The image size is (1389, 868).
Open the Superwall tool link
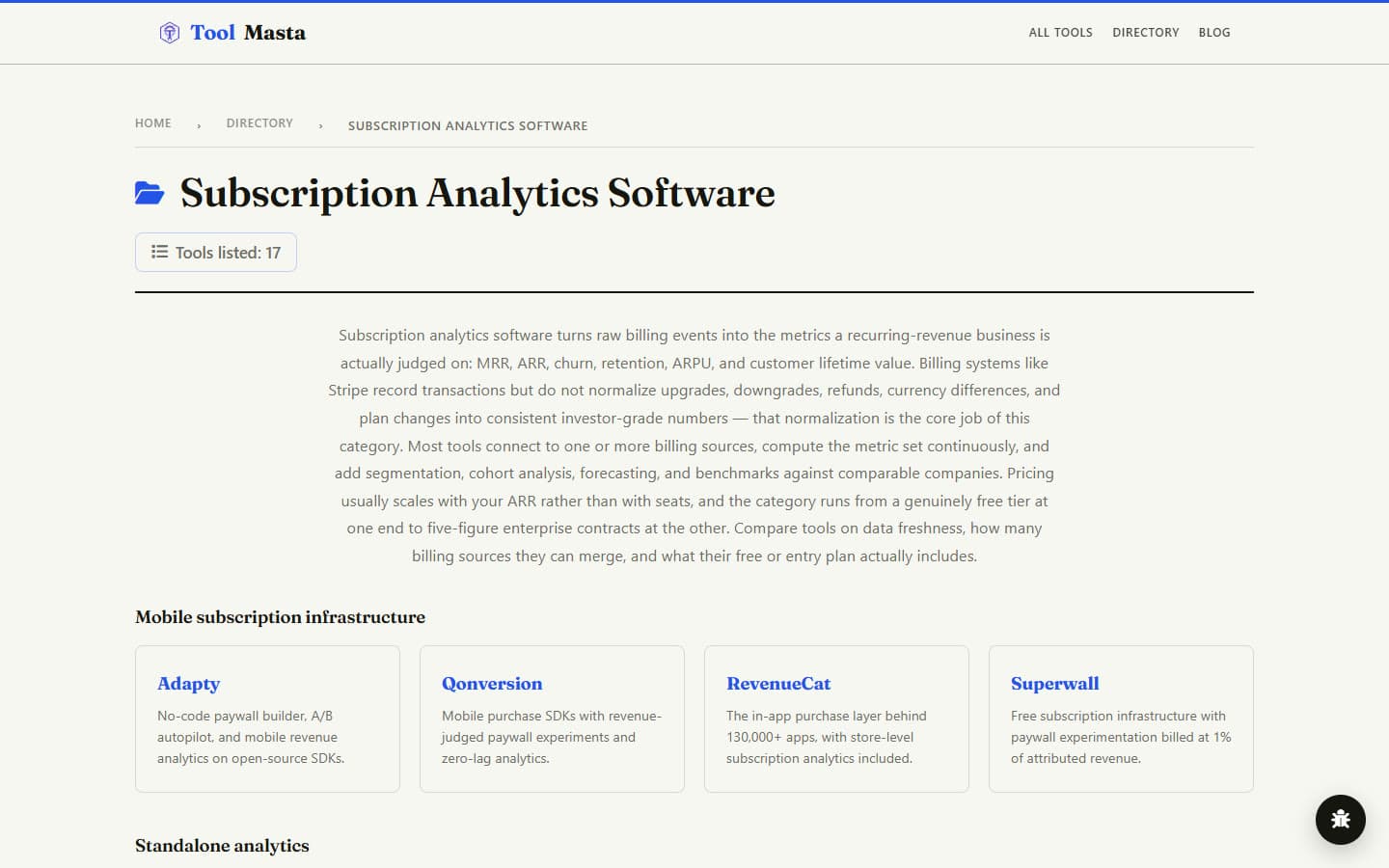(1055, 684)
